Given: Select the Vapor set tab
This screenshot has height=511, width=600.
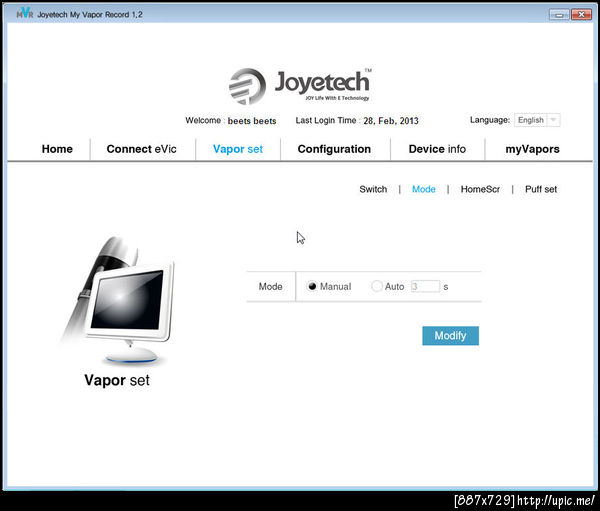Looking at the screenshot, I should click(x=238, y=149).
